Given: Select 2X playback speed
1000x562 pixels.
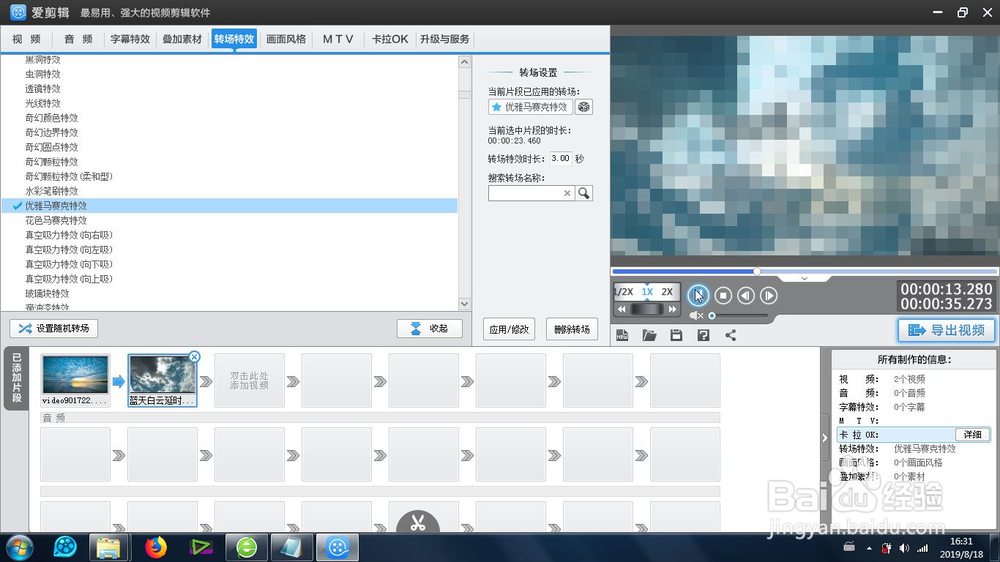Looking at the screenshot, I should (x=667, y=292).
